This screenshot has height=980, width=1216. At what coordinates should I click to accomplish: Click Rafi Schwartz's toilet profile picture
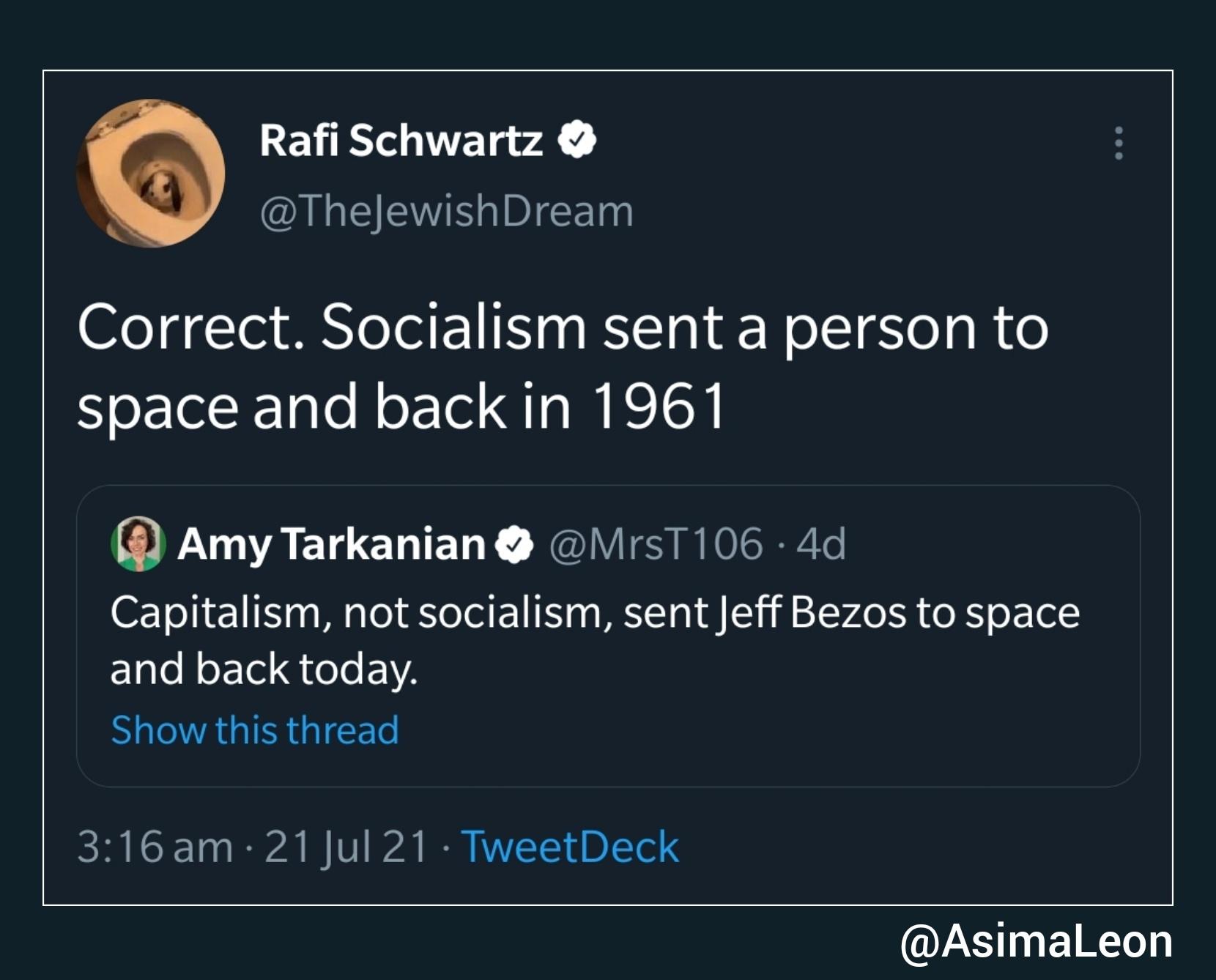151,173
